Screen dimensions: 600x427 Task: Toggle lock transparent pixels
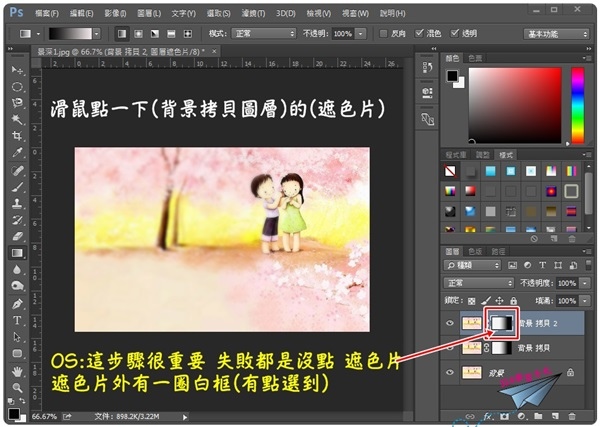(471, 301)
